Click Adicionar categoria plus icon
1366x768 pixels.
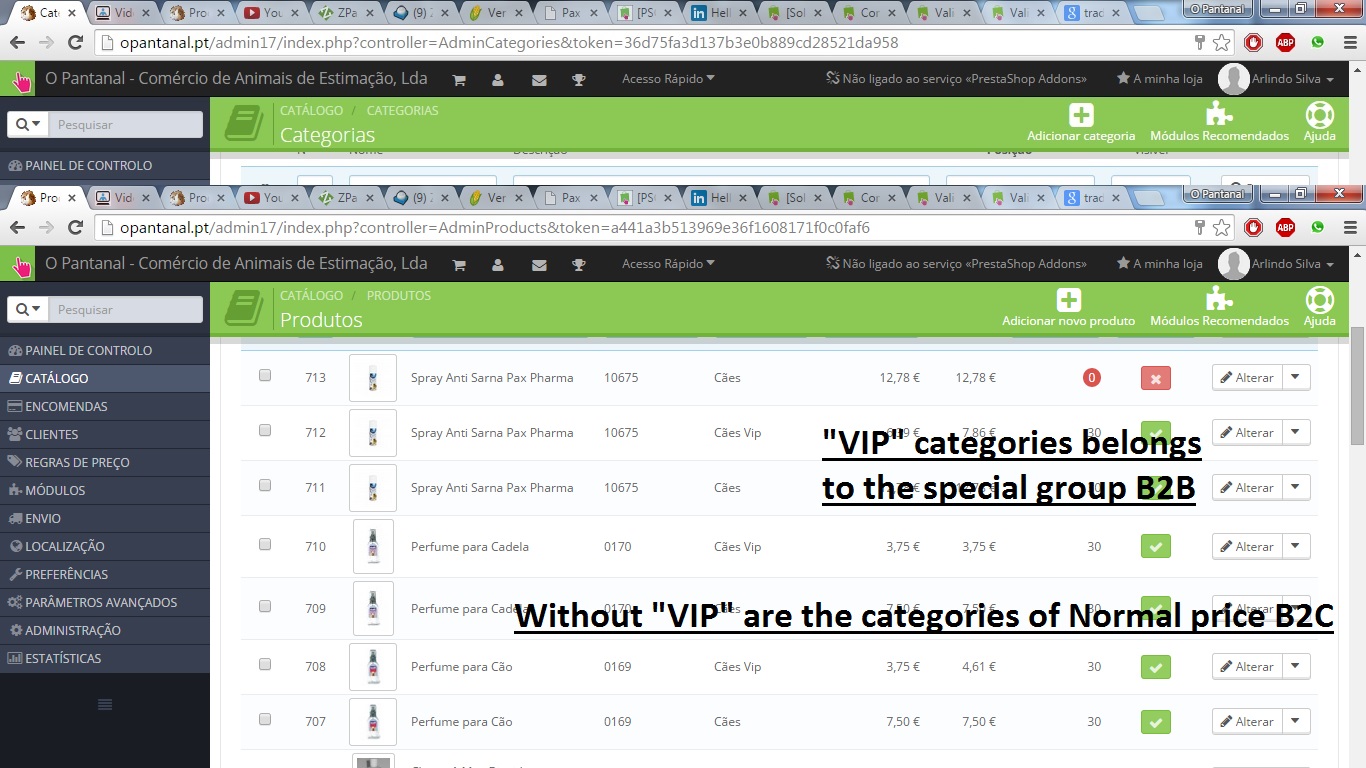1081,115
